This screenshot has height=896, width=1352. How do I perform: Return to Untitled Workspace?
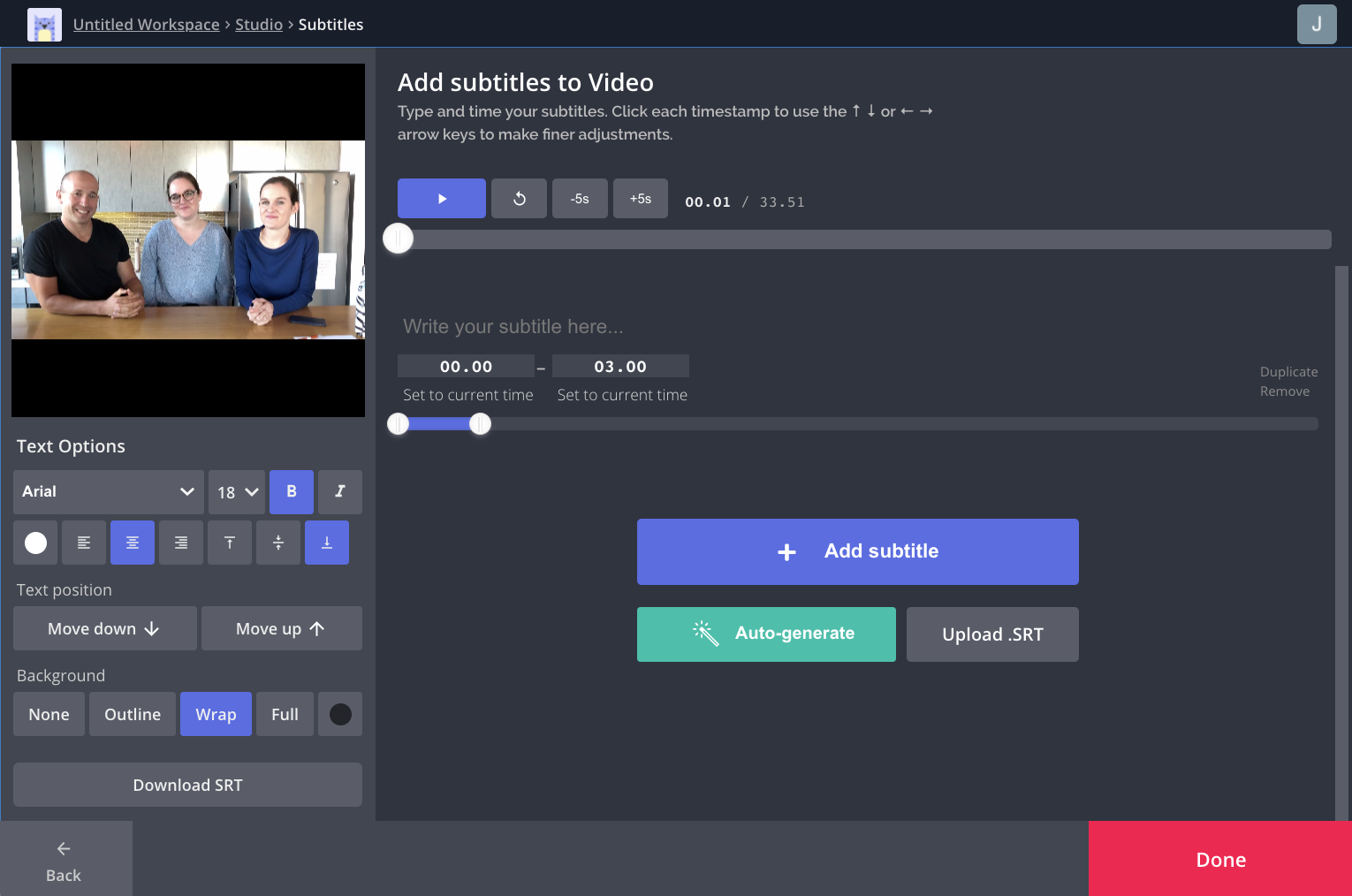[x=146, y=24]
